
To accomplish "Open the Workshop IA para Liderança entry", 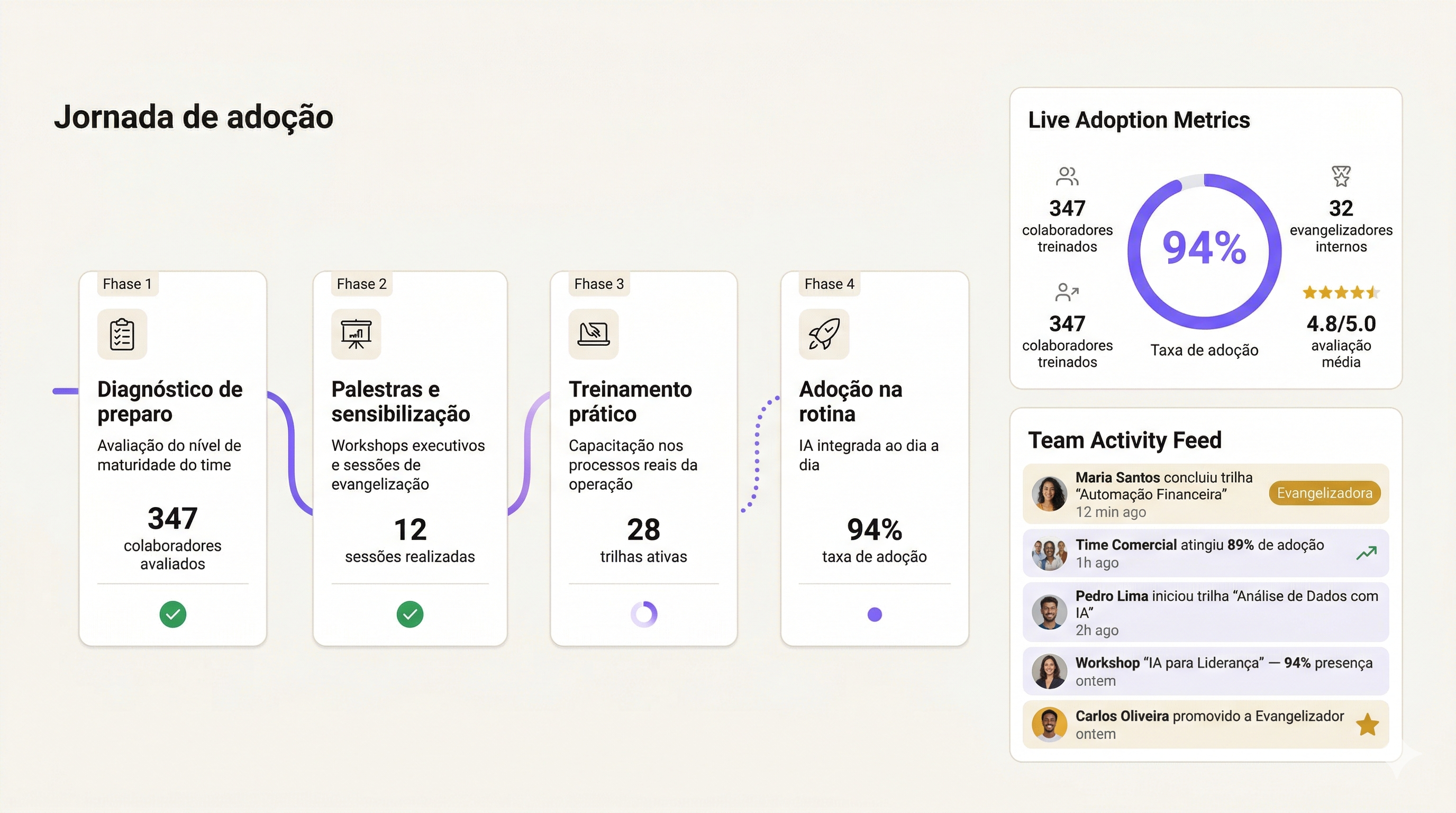I will pos(1205,671).
